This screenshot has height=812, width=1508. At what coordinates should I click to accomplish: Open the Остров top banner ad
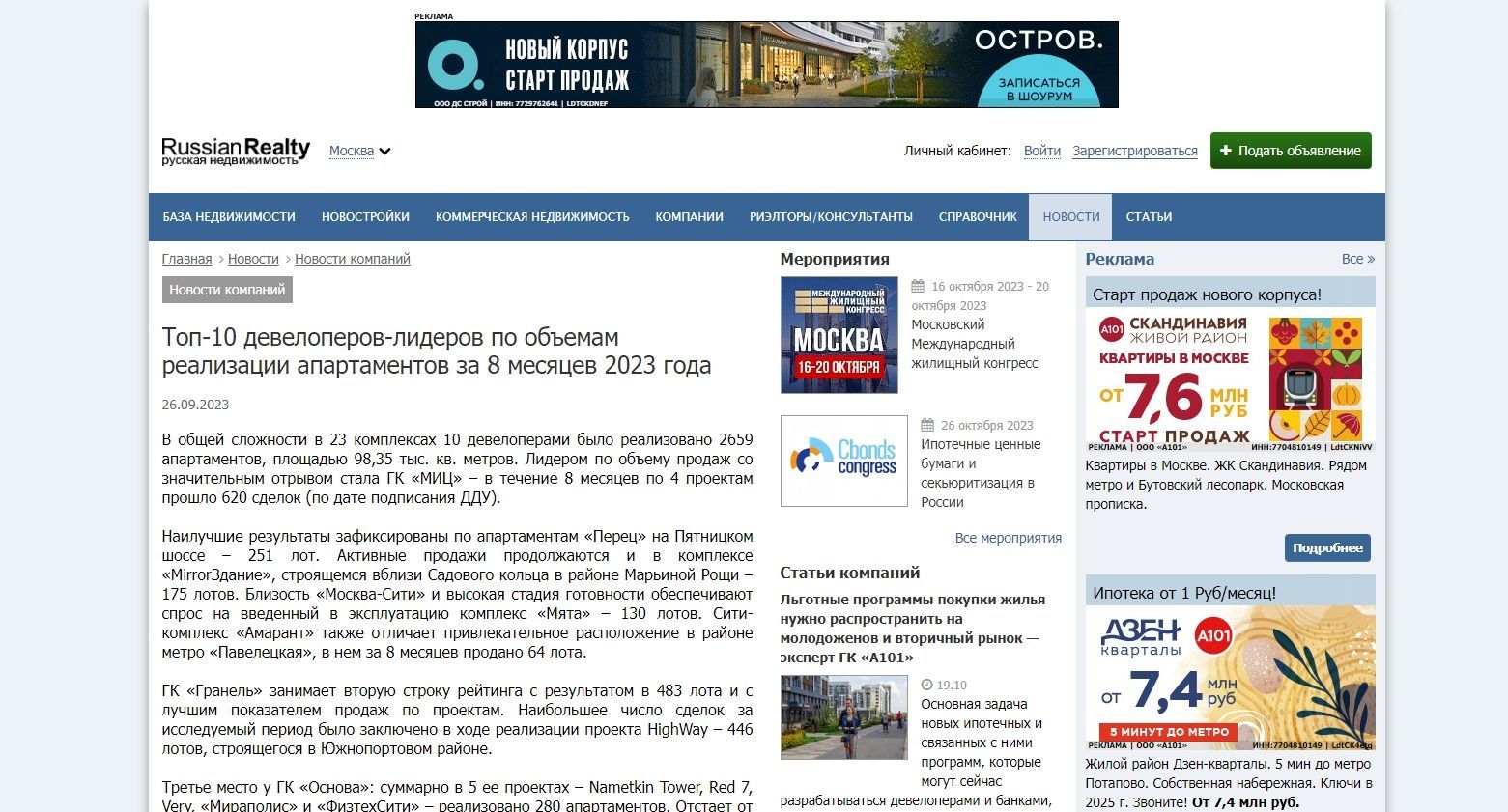pos(766,65)
